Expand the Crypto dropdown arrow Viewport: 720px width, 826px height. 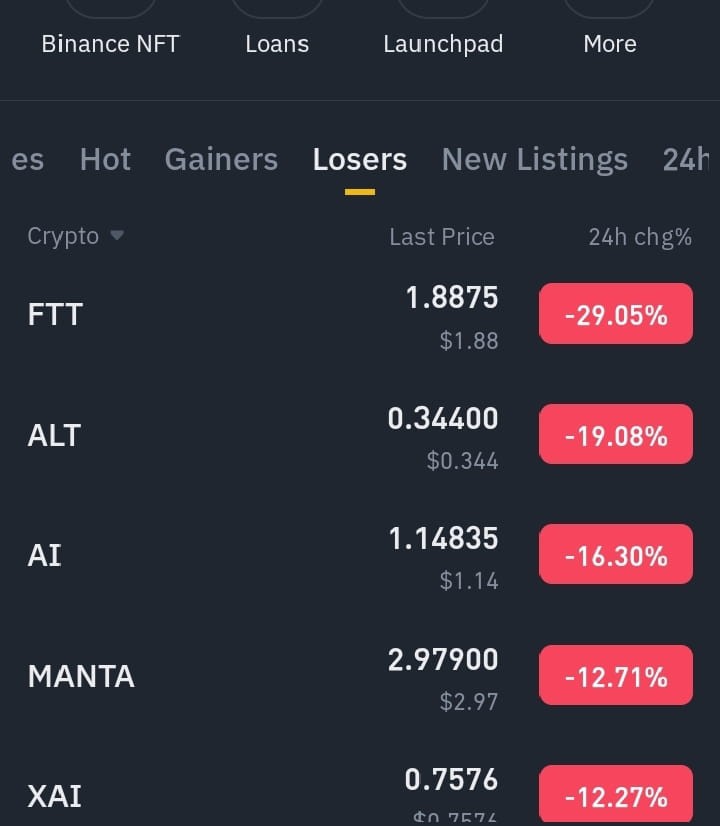coord(117,235)
